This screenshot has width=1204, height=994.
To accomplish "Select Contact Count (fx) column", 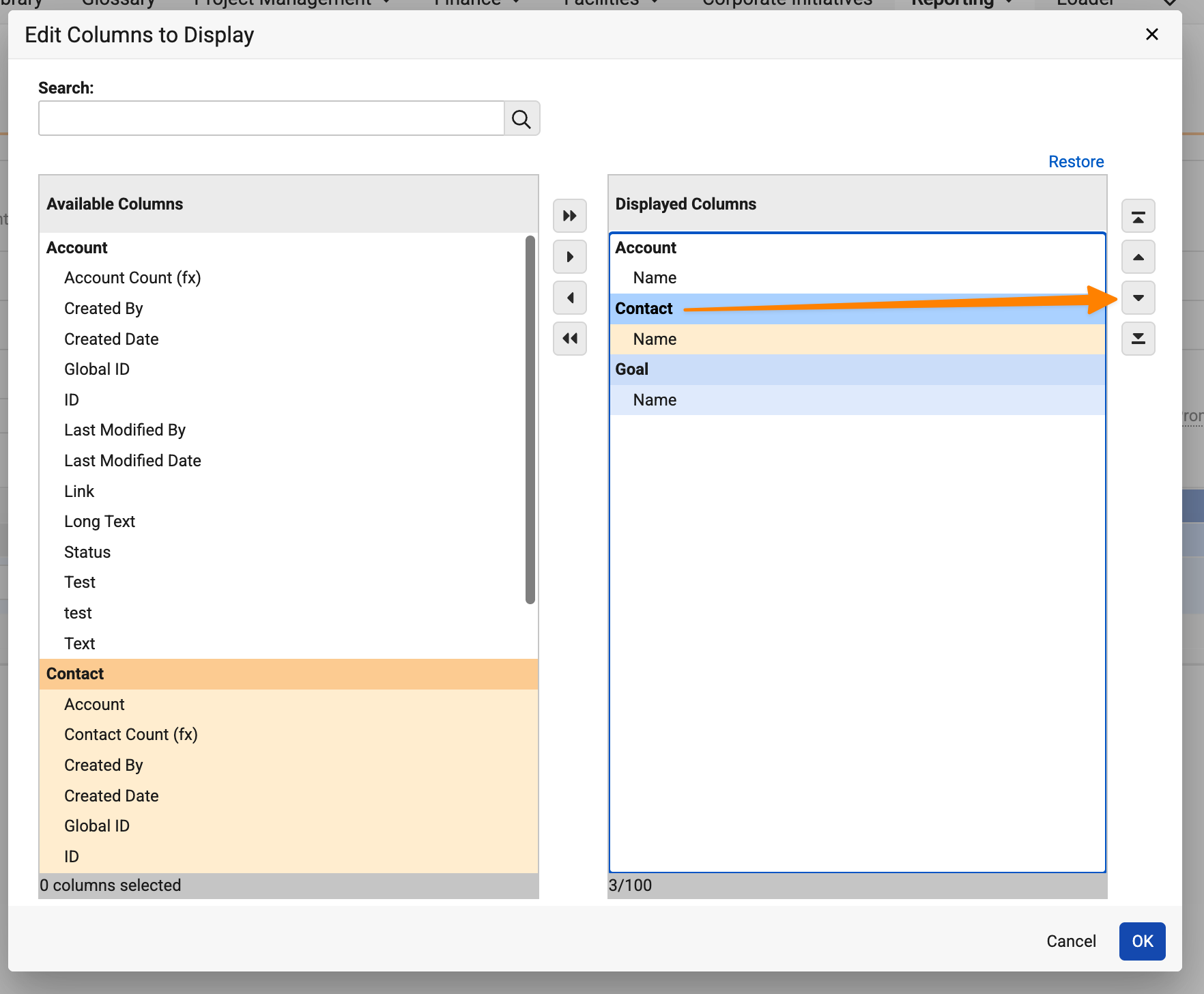I will tap(289, 735).
